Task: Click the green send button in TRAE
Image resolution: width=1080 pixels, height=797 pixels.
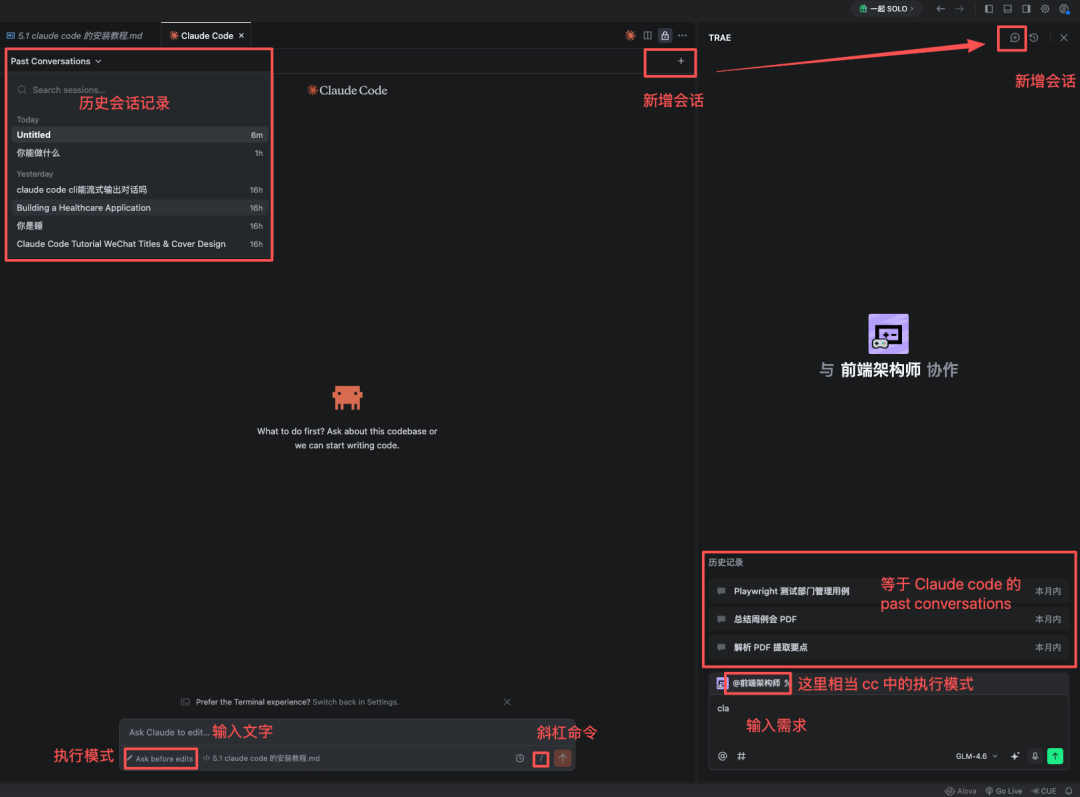Action: click(1055, 756)
